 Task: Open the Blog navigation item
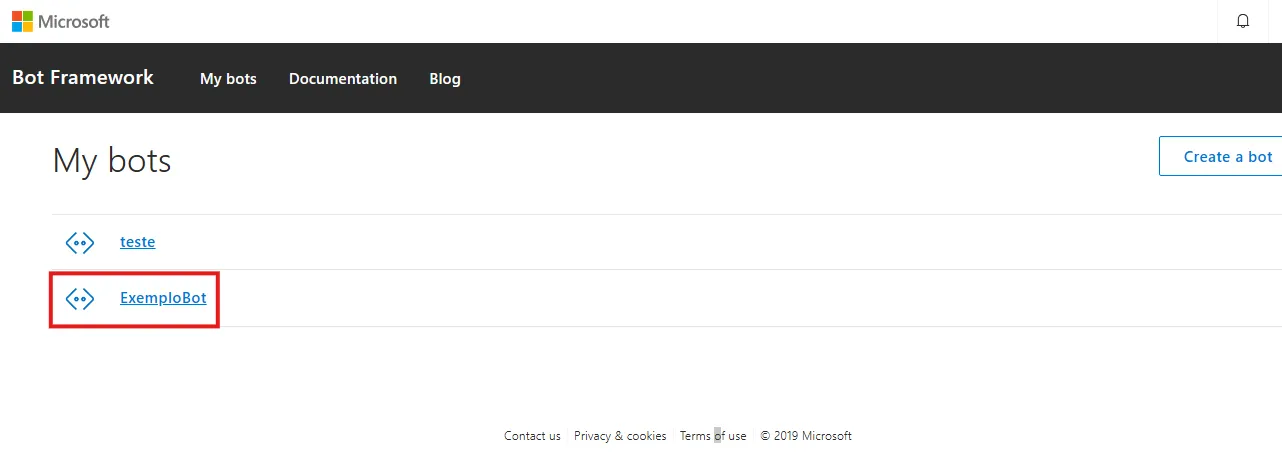(445, 78)
